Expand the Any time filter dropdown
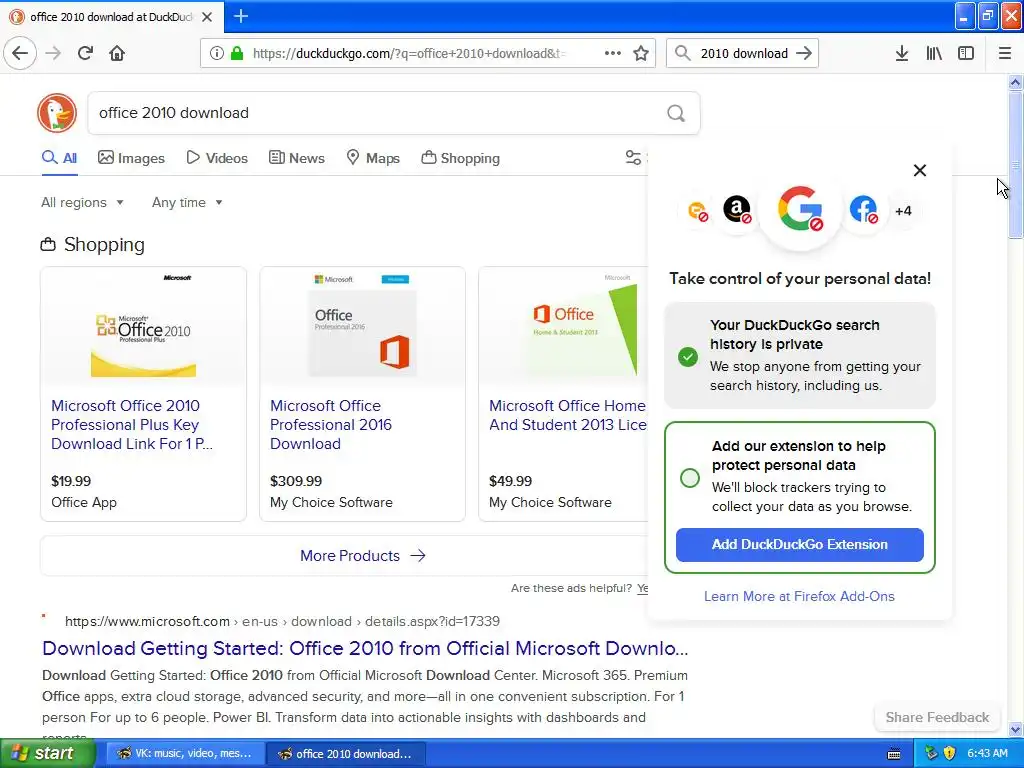This screenshot has width=1024, height=768. [187, 202]
